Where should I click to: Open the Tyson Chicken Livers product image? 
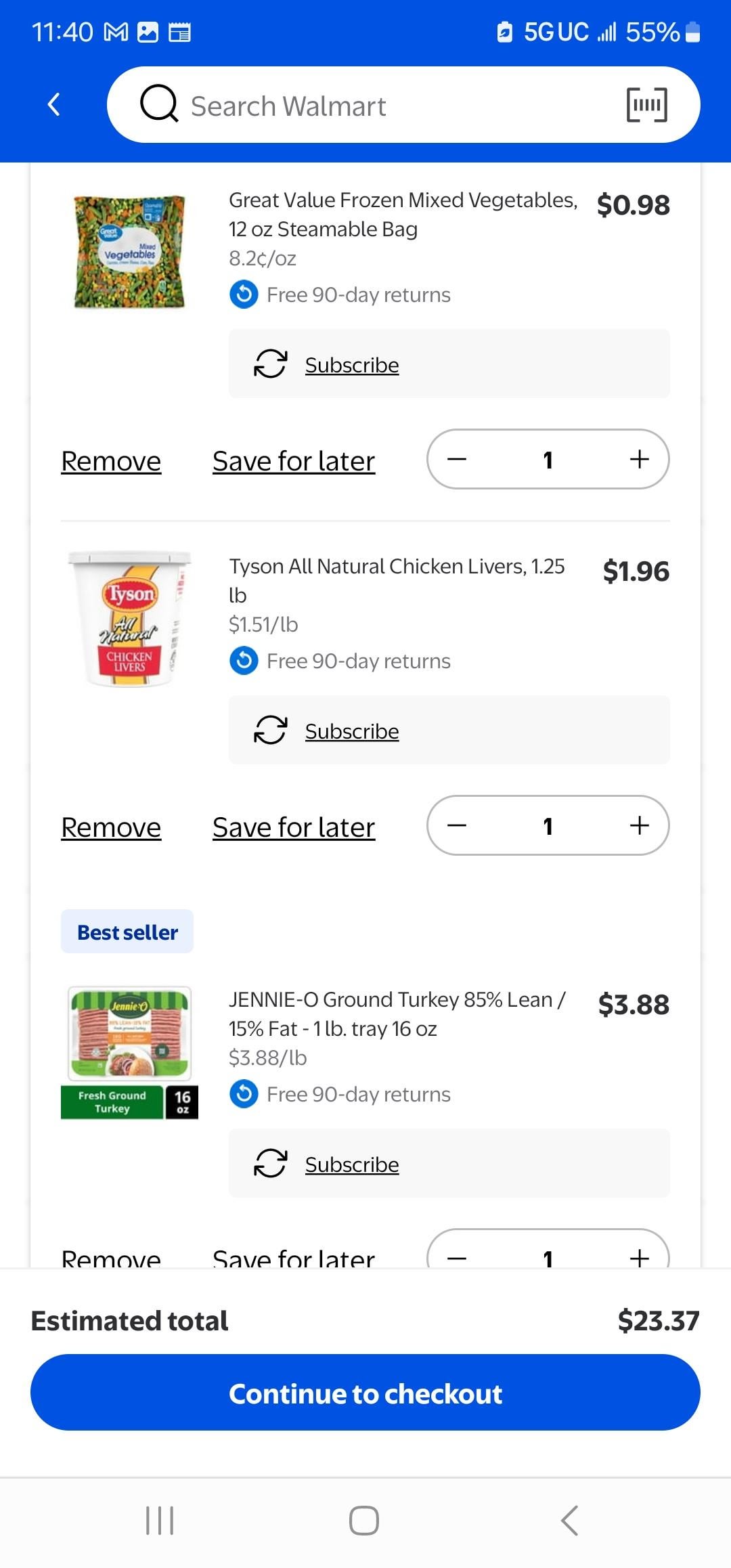129,619
